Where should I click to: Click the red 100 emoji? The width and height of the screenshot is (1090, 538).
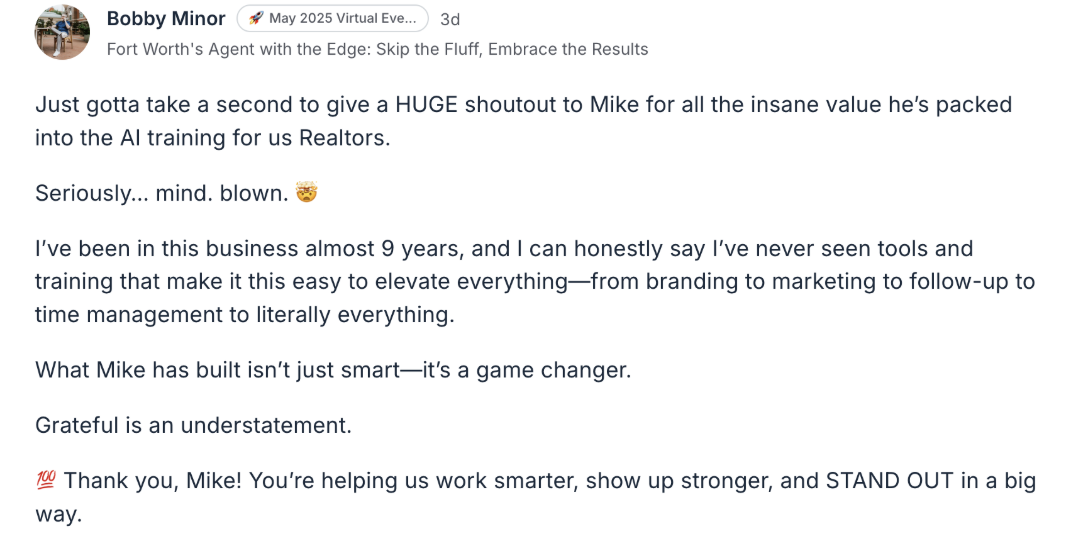(46, 481)
